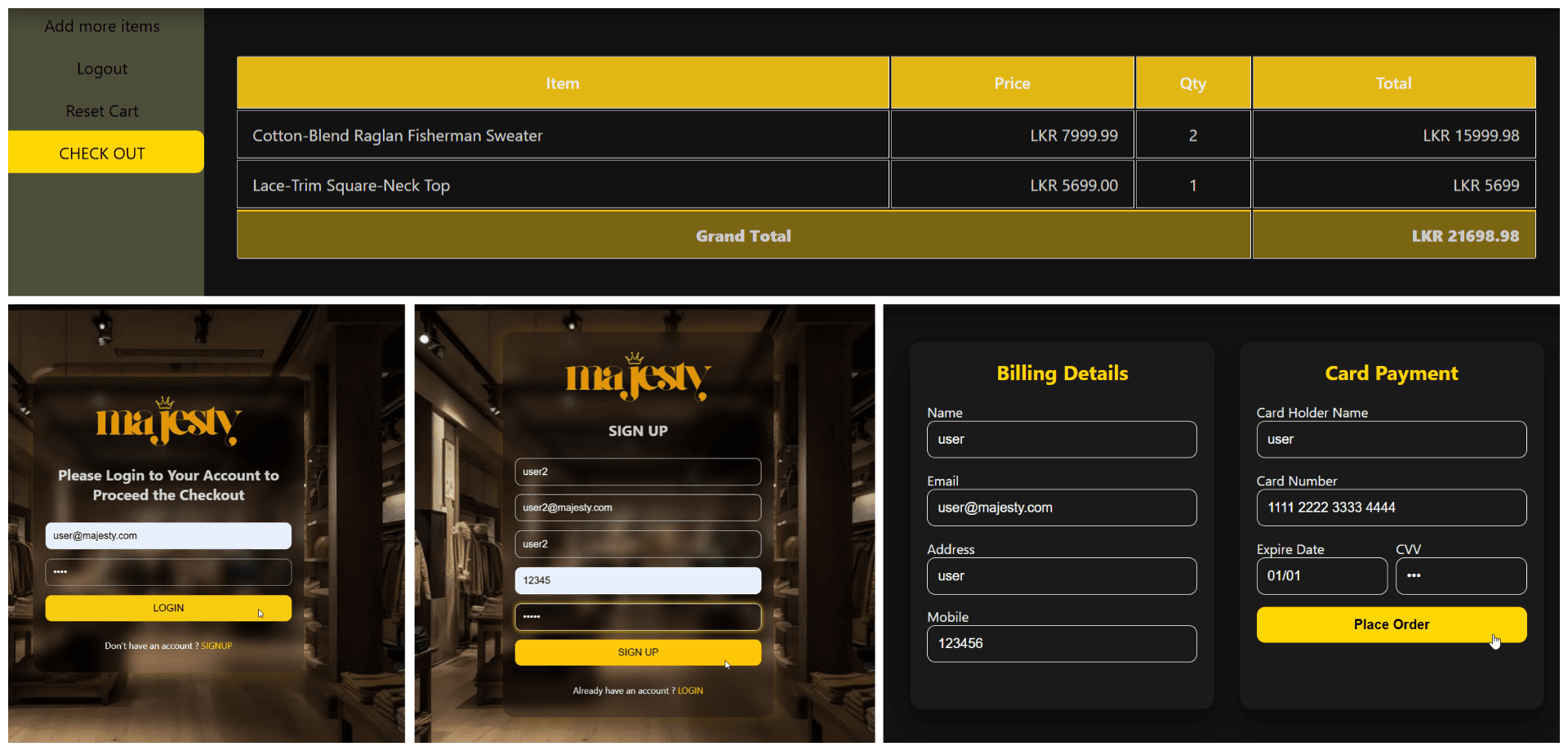This screenshot has width=1568, height=751.
Task: Click the Total column header
Action: (x=1394, y=83)
